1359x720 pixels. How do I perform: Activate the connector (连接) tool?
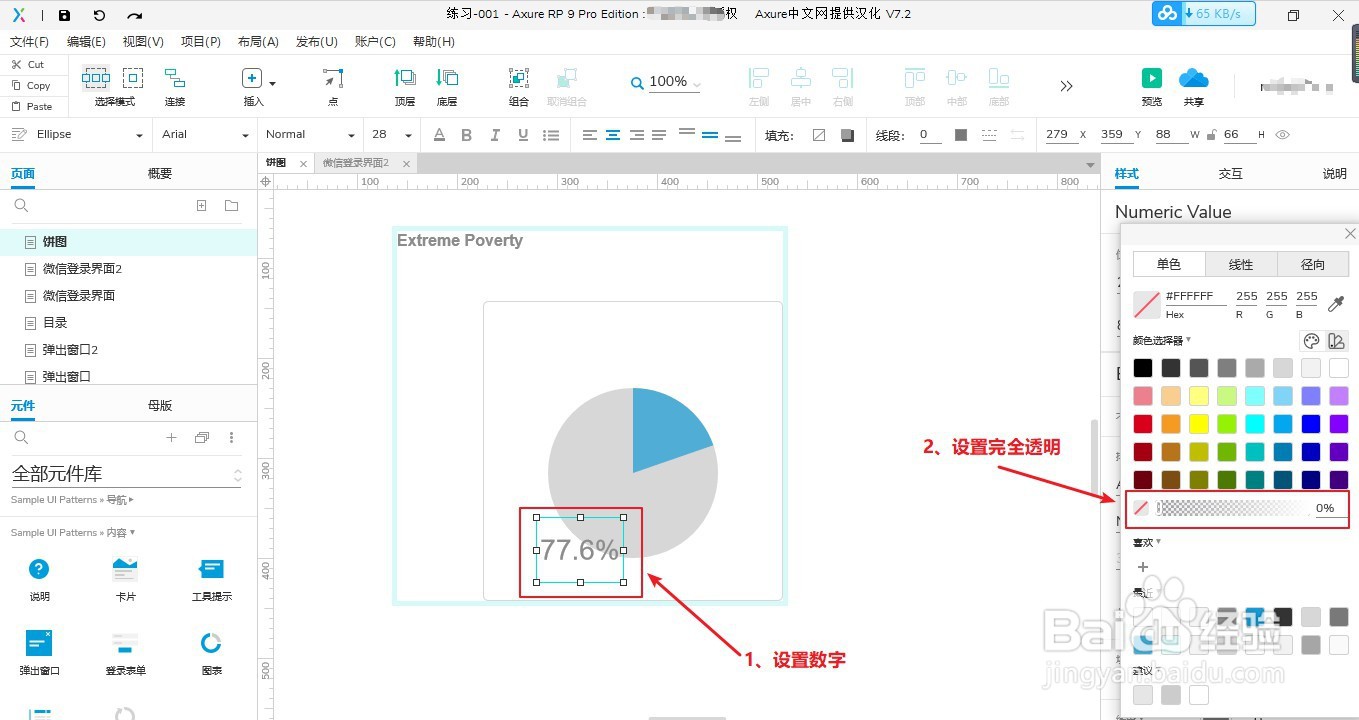pyautogui.click(x=175, y=78)
